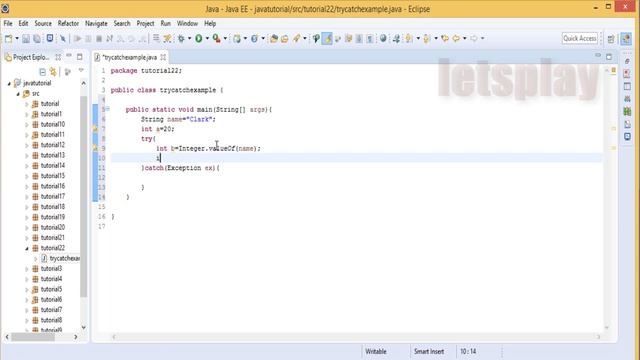
Task: Click the Run External Tools icon
Action: pos(217,39)
